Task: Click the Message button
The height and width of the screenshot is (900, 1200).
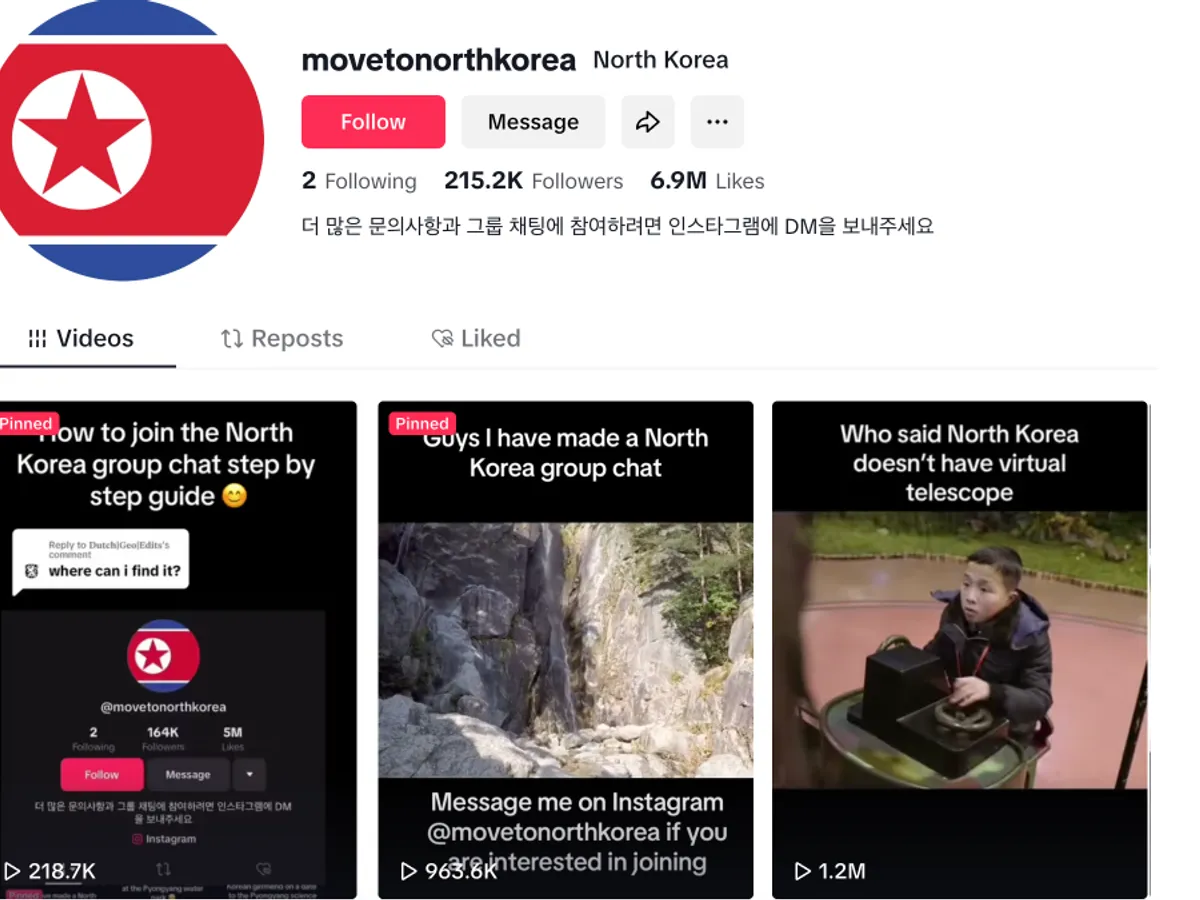Action: 533,122
